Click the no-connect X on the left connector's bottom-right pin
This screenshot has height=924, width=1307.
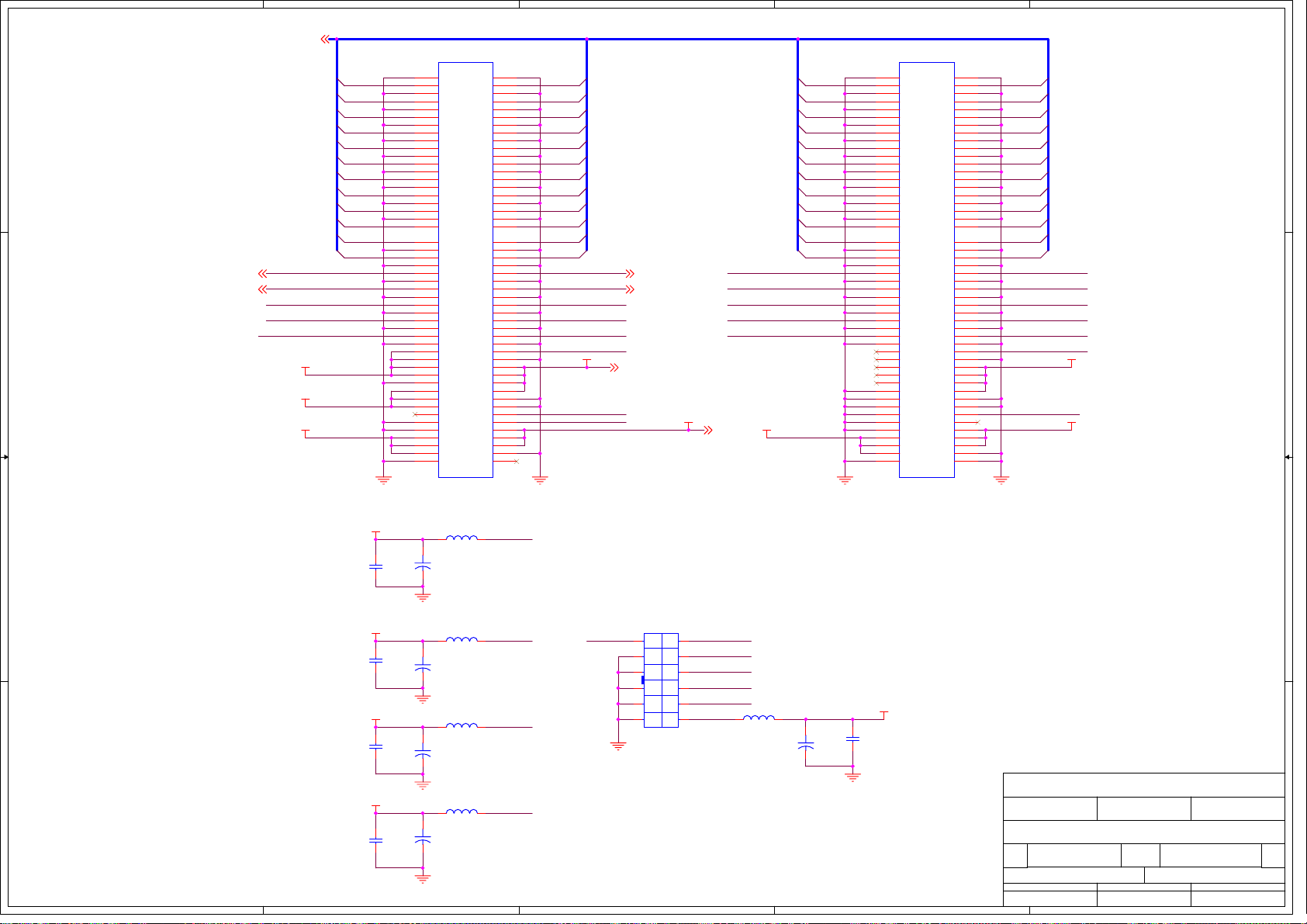[x=517, y=462]
